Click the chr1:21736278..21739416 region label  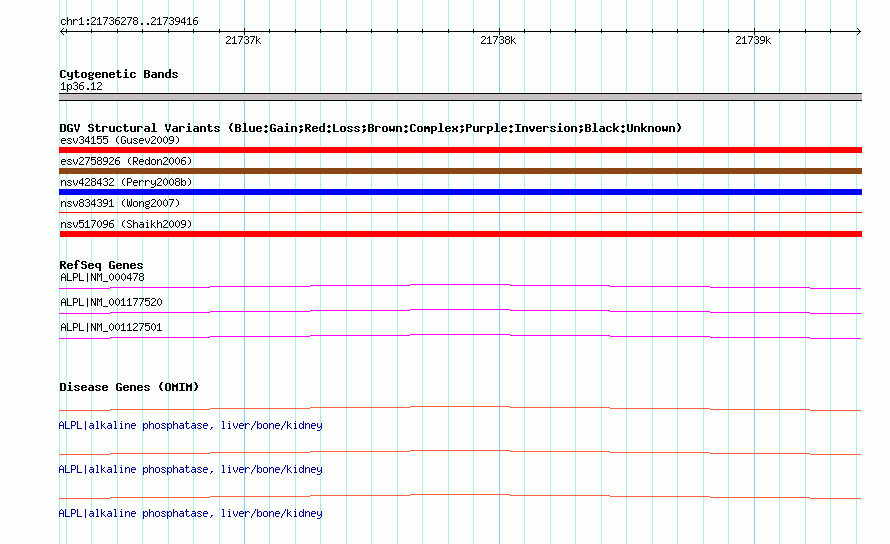click(129, 22)
